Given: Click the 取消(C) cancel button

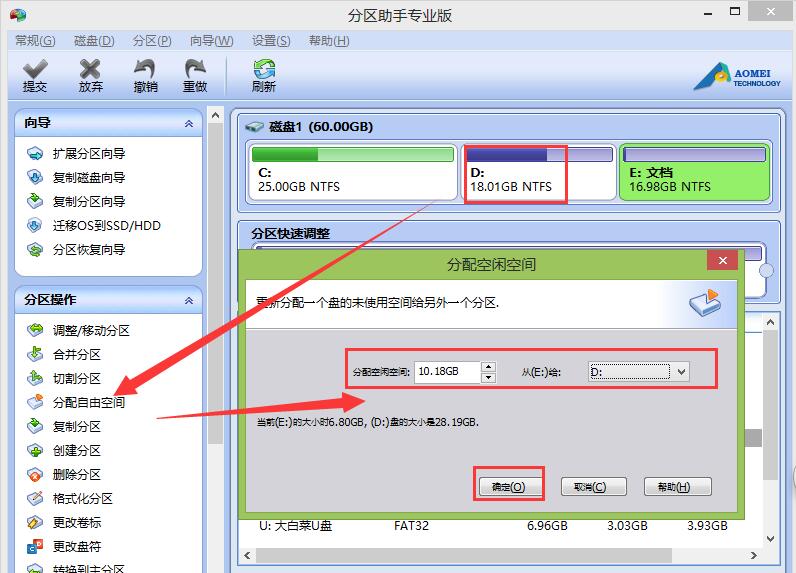Looking at the screenshot, I should coord(593,487).
